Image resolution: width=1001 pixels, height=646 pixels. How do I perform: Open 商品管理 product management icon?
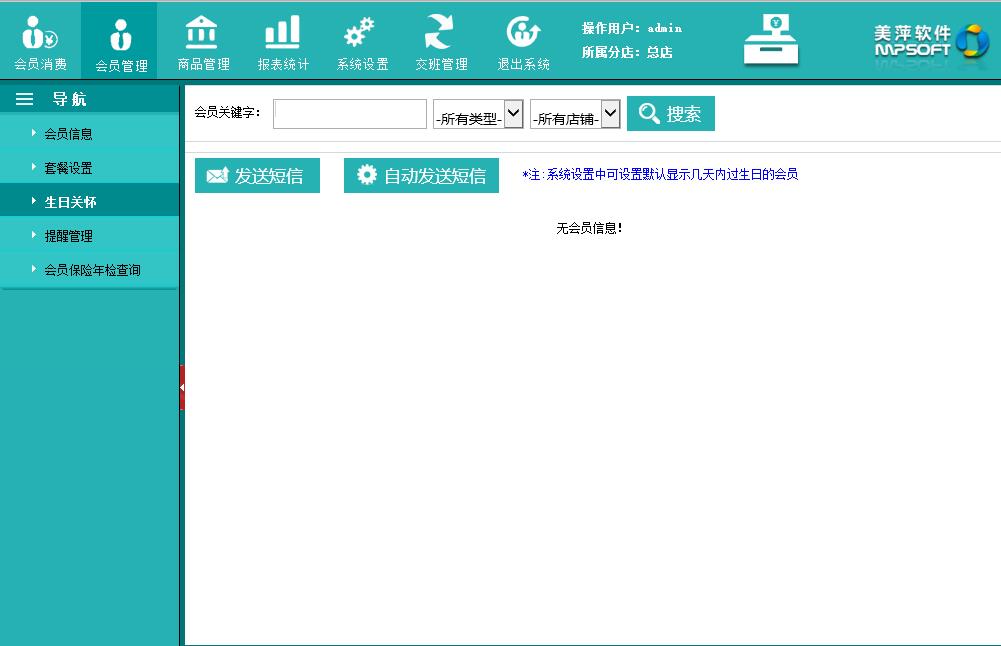click(x=202, y=41)
